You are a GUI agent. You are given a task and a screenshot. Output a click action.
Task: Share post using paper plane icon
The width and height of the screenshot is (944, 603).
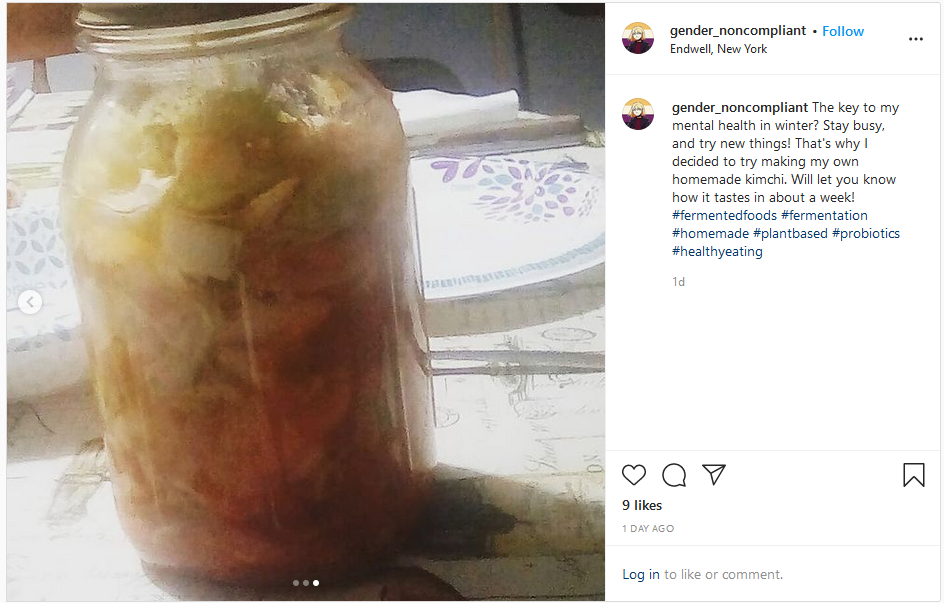click(x=714, y=475)
